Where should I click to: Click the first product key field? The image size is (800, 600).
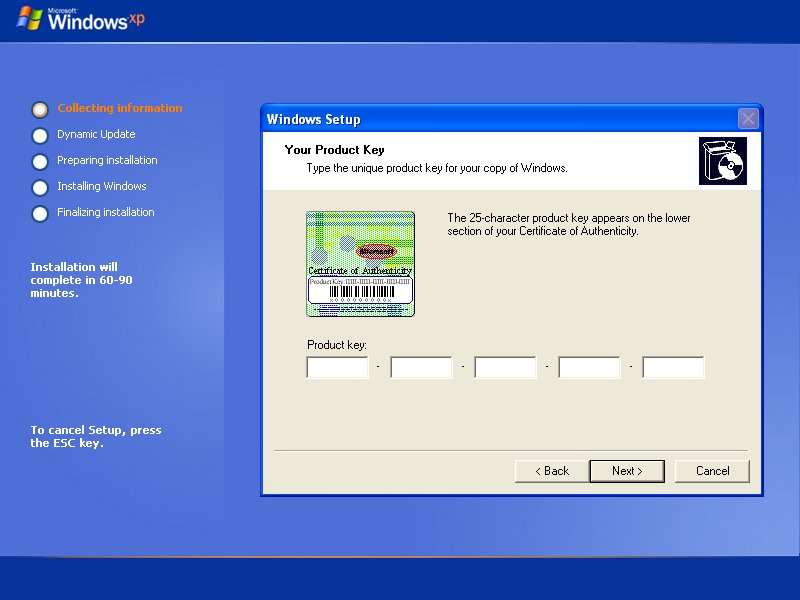[x=337, y=367]
